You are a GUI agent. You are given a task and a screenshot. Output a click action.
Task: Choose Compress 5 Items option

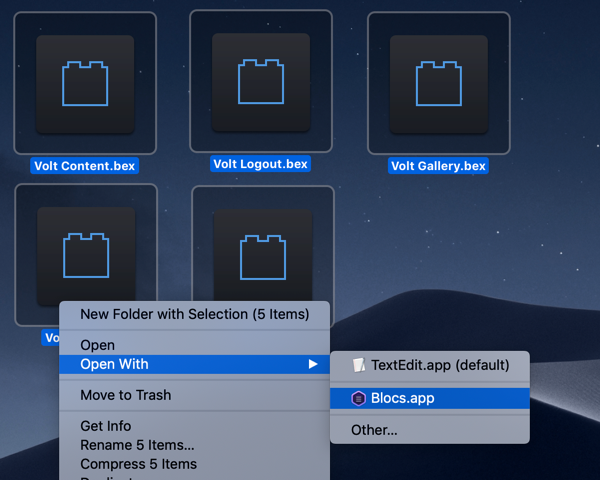coord(194,464)
